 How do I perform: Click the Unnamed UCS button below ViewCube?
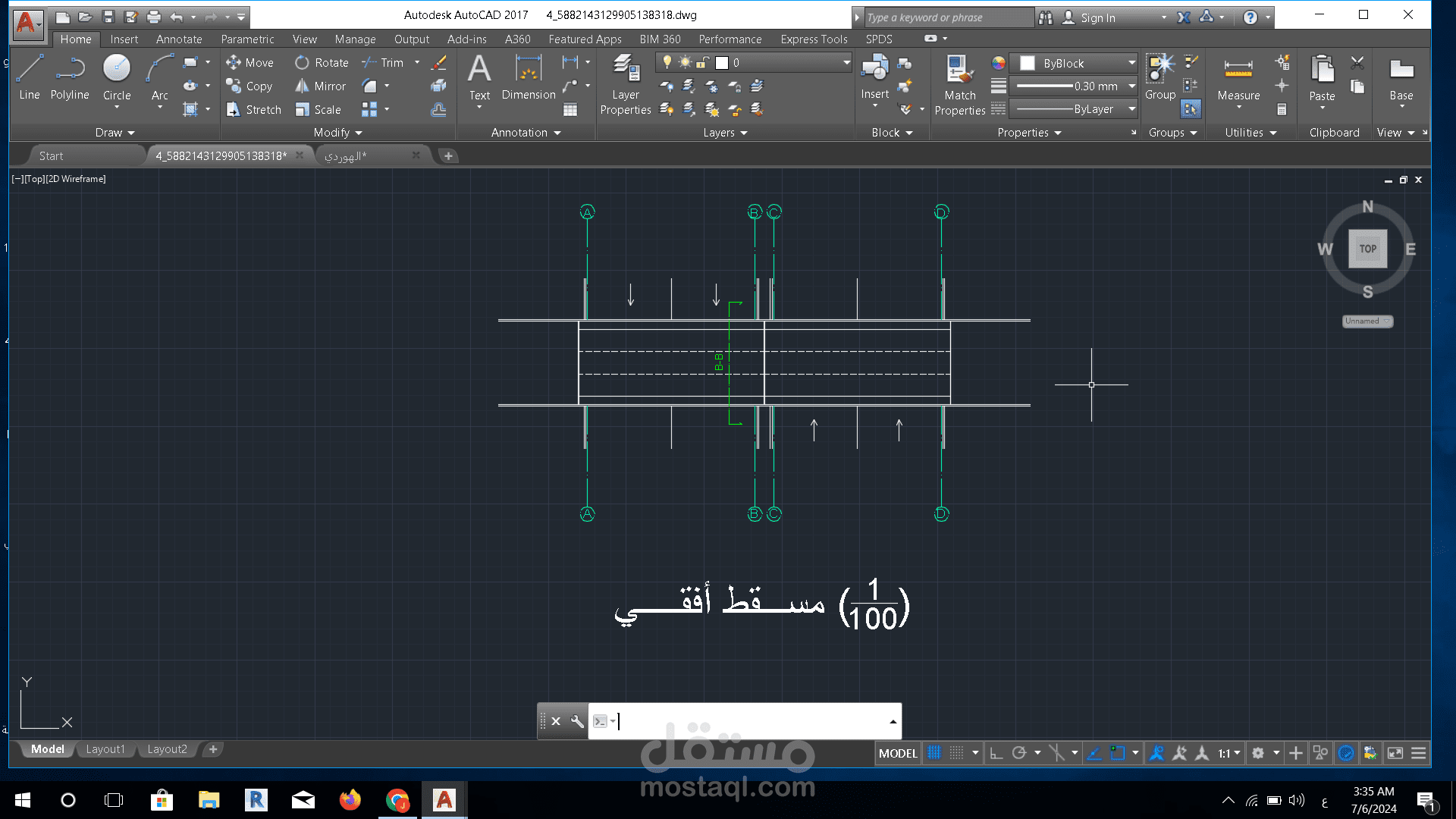(x=1367, y=321)
